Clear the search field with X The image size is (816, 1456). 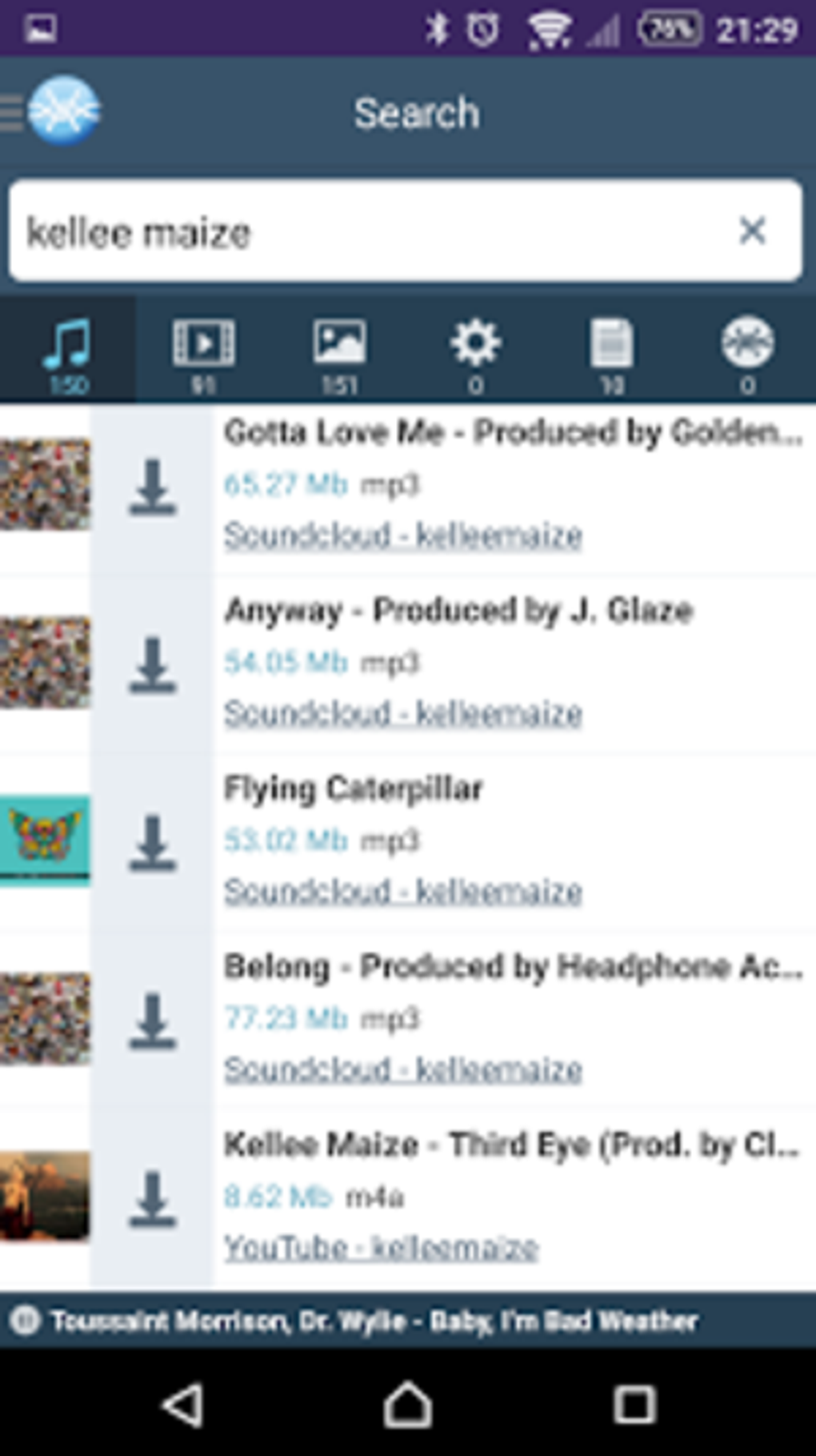tap(752, 231)
